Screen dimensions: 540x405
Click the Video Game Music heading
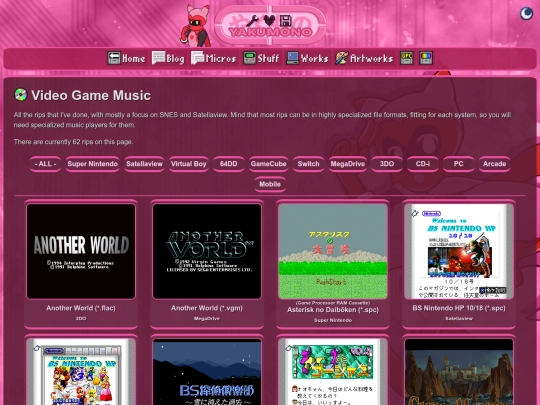point(91,95)
